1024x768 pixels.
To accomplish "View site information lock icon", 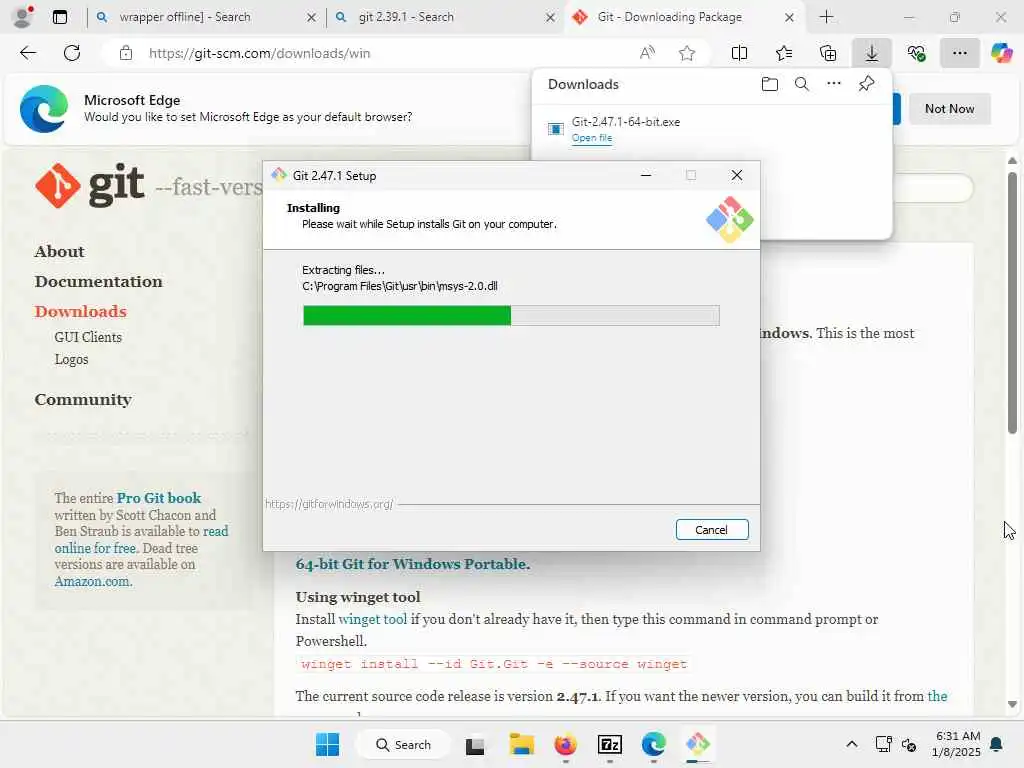I will pos(126,53).
